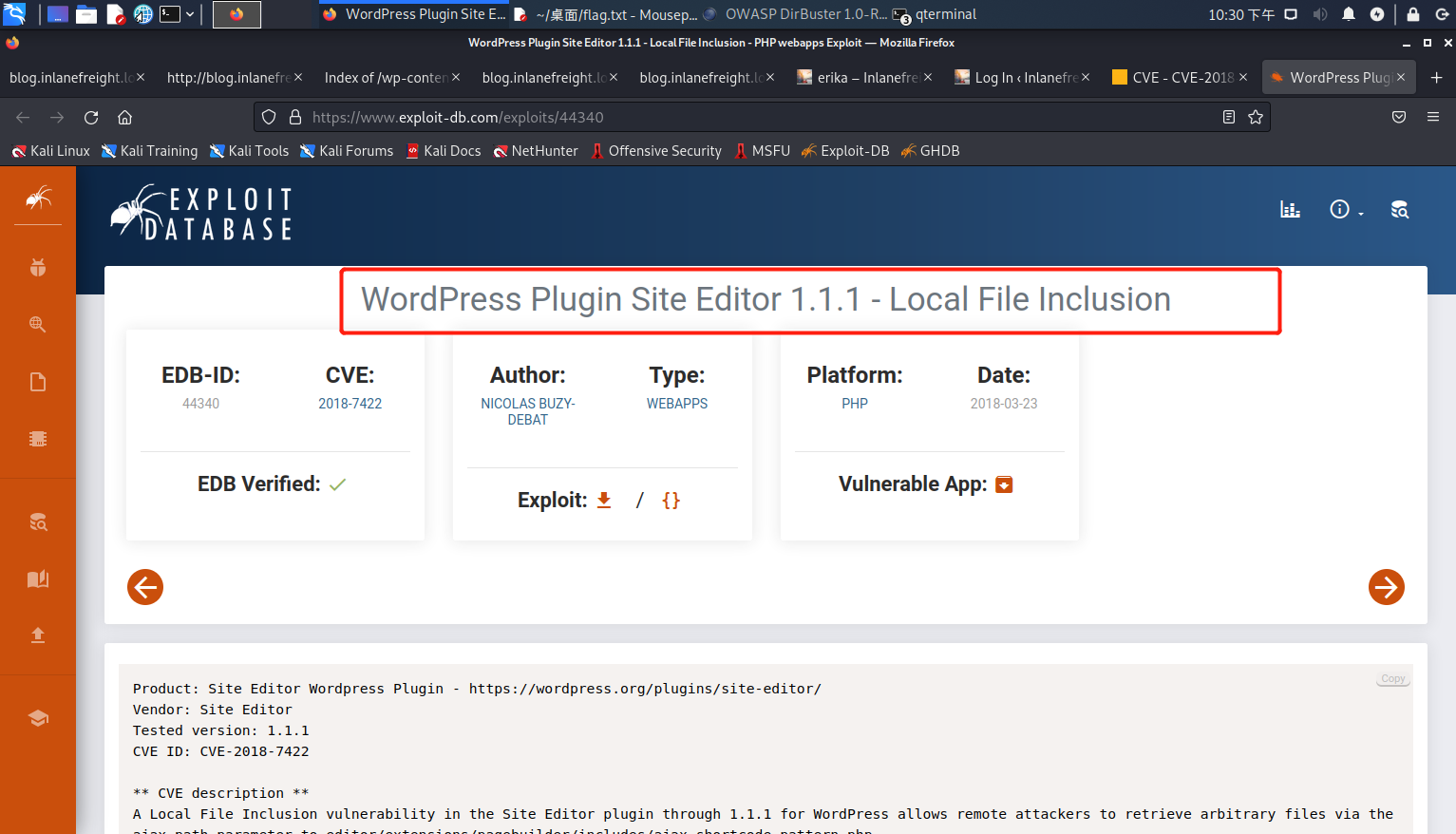Open the Papers book icon in the sidebar
1456x834 pixels.
(38, 578)
